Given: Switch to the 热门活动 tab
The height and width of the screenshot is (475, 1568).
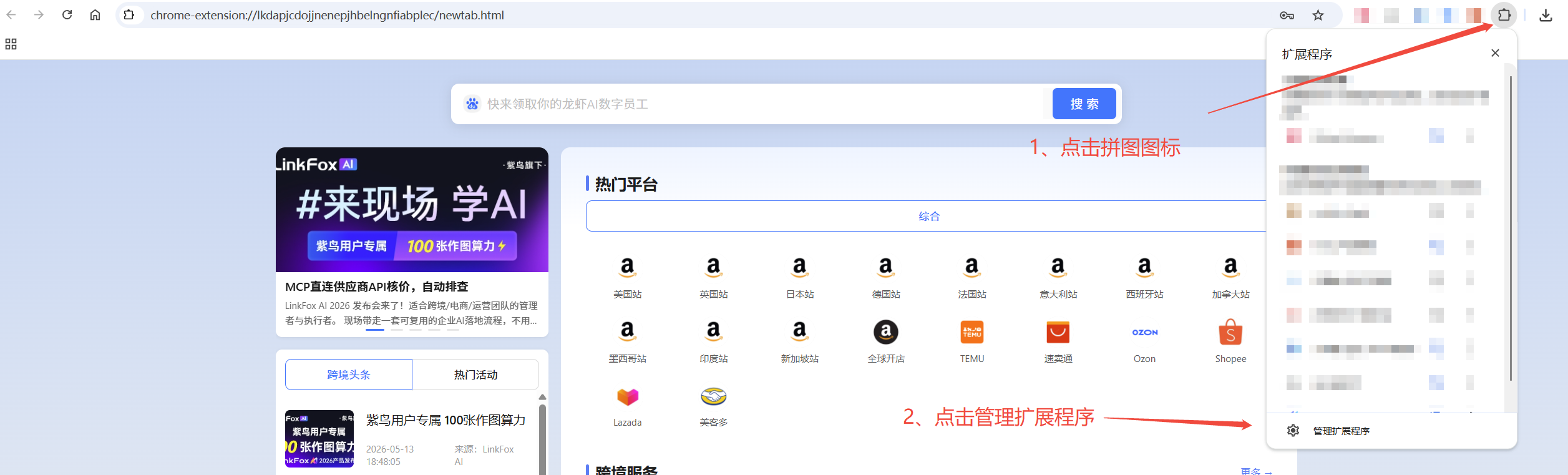Looking at the screenshot, I should (x=475, y=375).
